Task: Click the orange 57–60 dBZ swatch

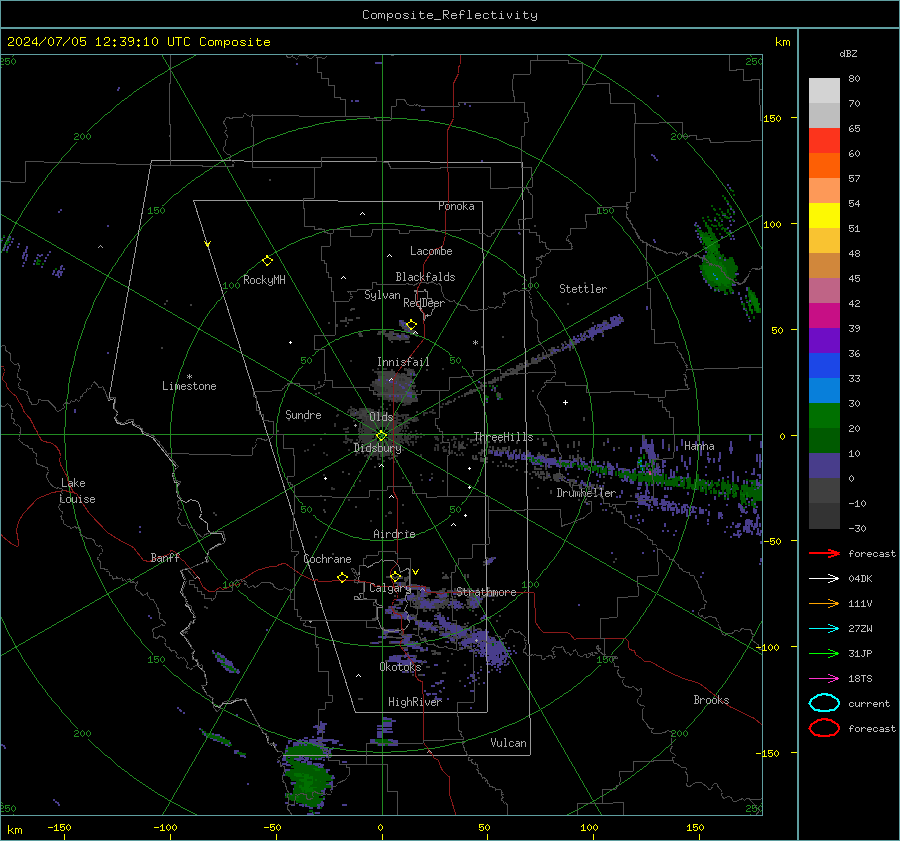Action: click(x=824, y=166)
